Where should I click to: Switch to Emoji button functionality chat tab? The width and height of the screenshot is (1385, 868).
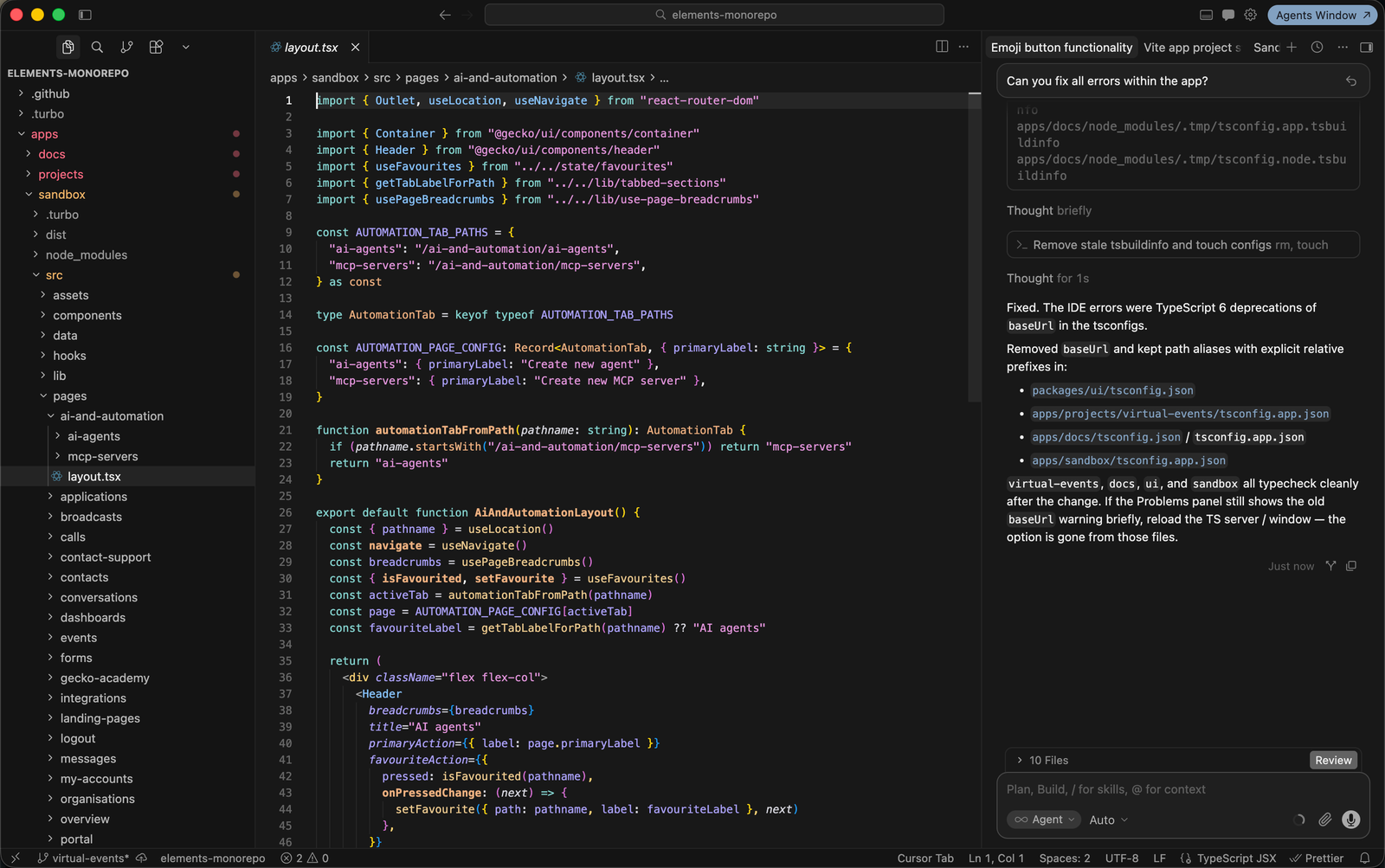[x=1061, y=48]
